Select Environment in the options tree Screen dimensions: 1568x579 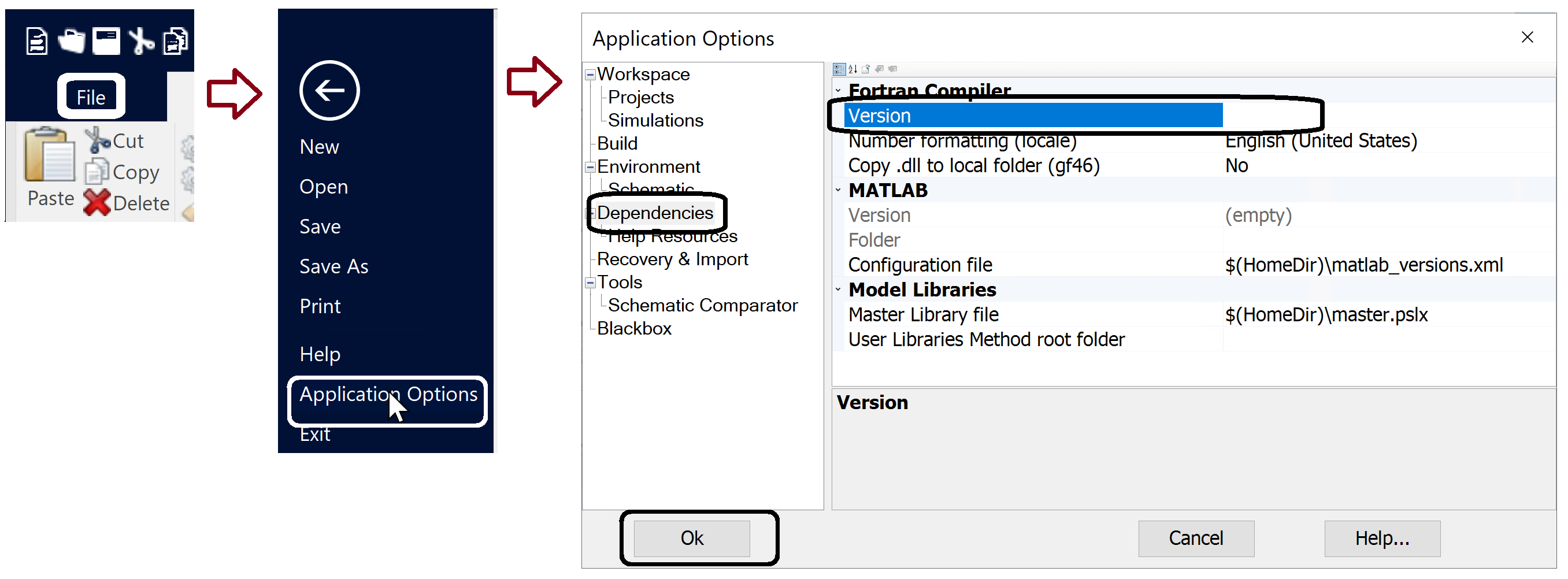(648, 167)
